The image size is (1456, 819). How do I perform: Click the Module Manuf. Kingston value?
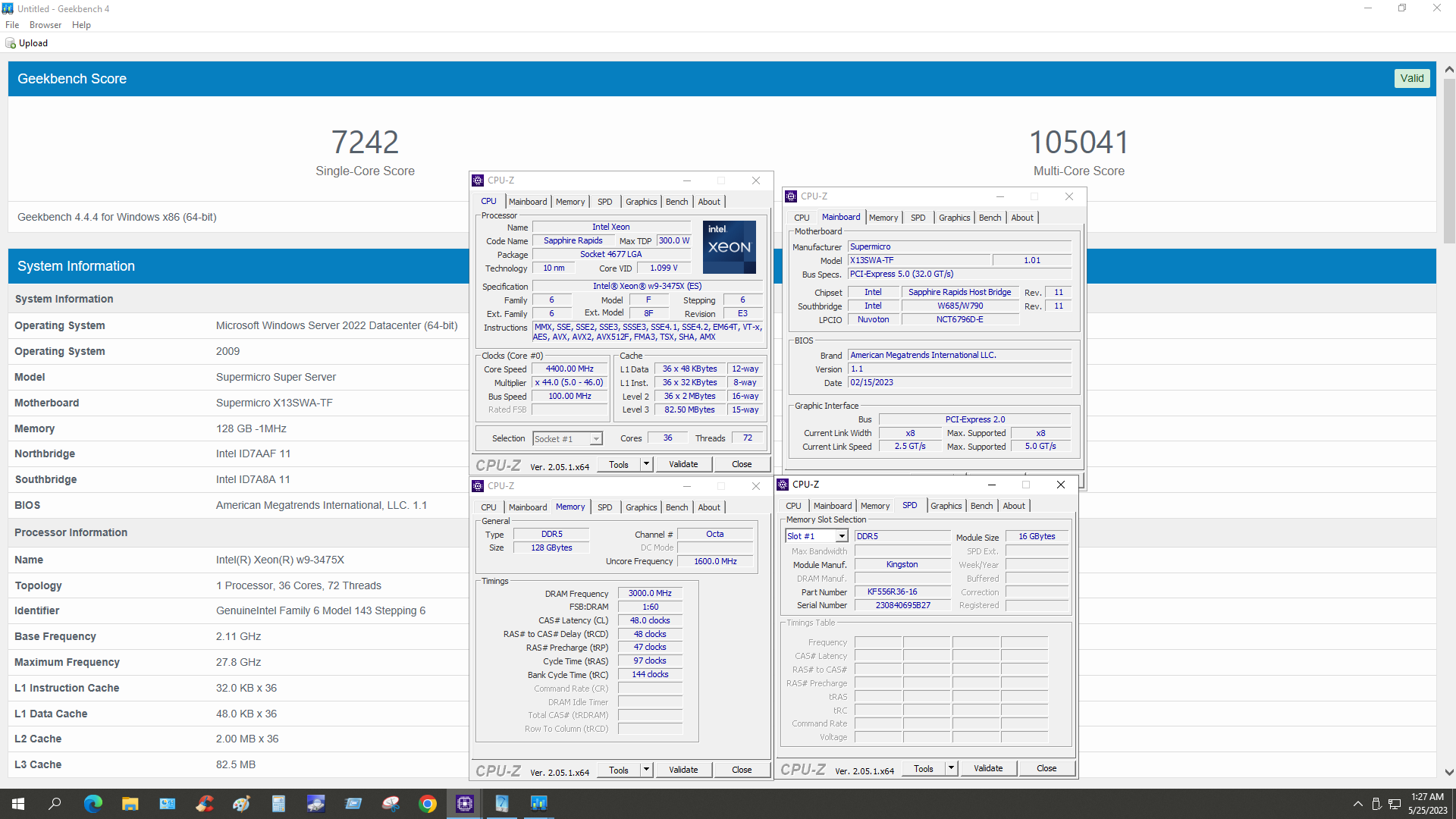(x=902, y=565)
